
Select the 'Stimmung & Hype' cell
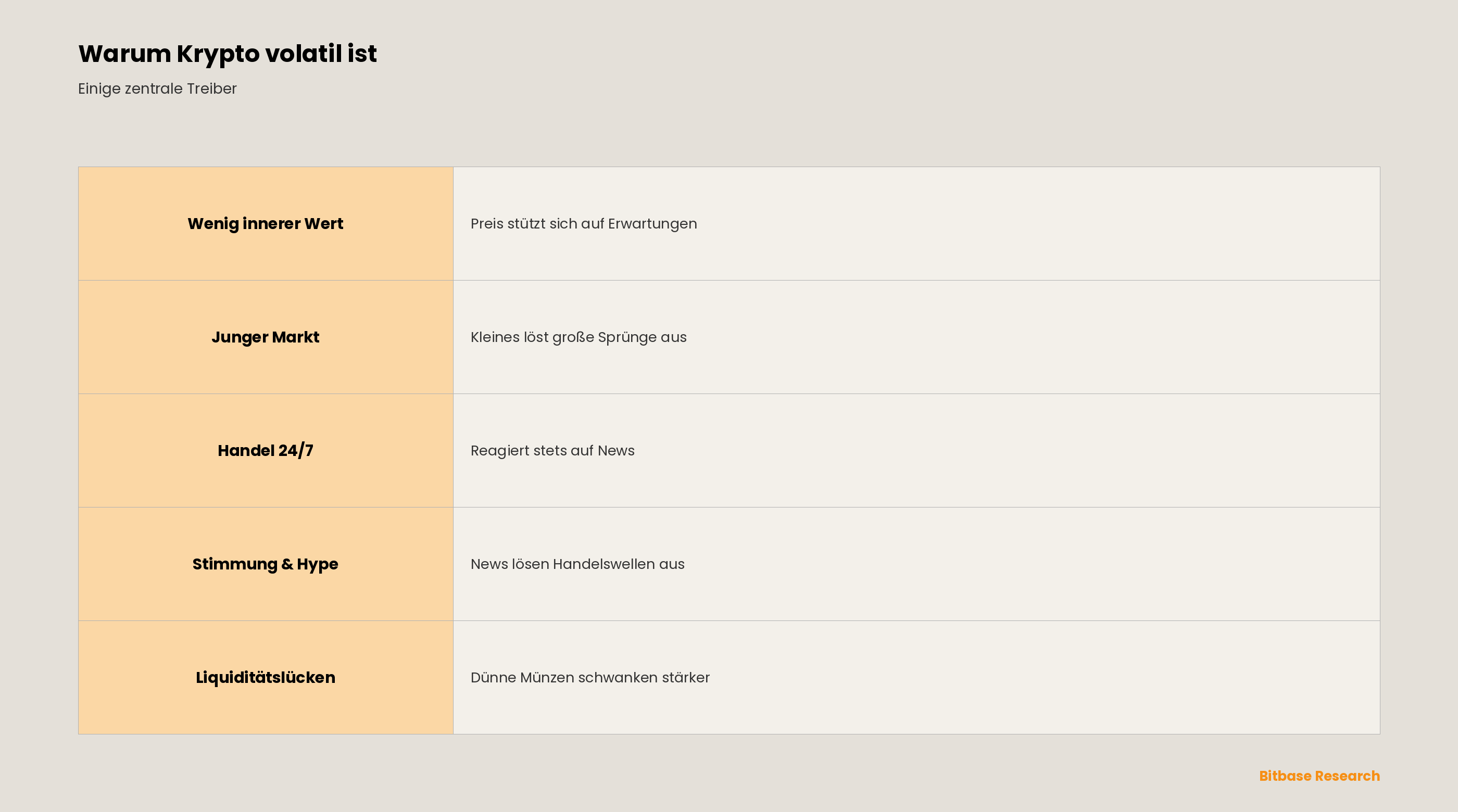pos(266,564)
